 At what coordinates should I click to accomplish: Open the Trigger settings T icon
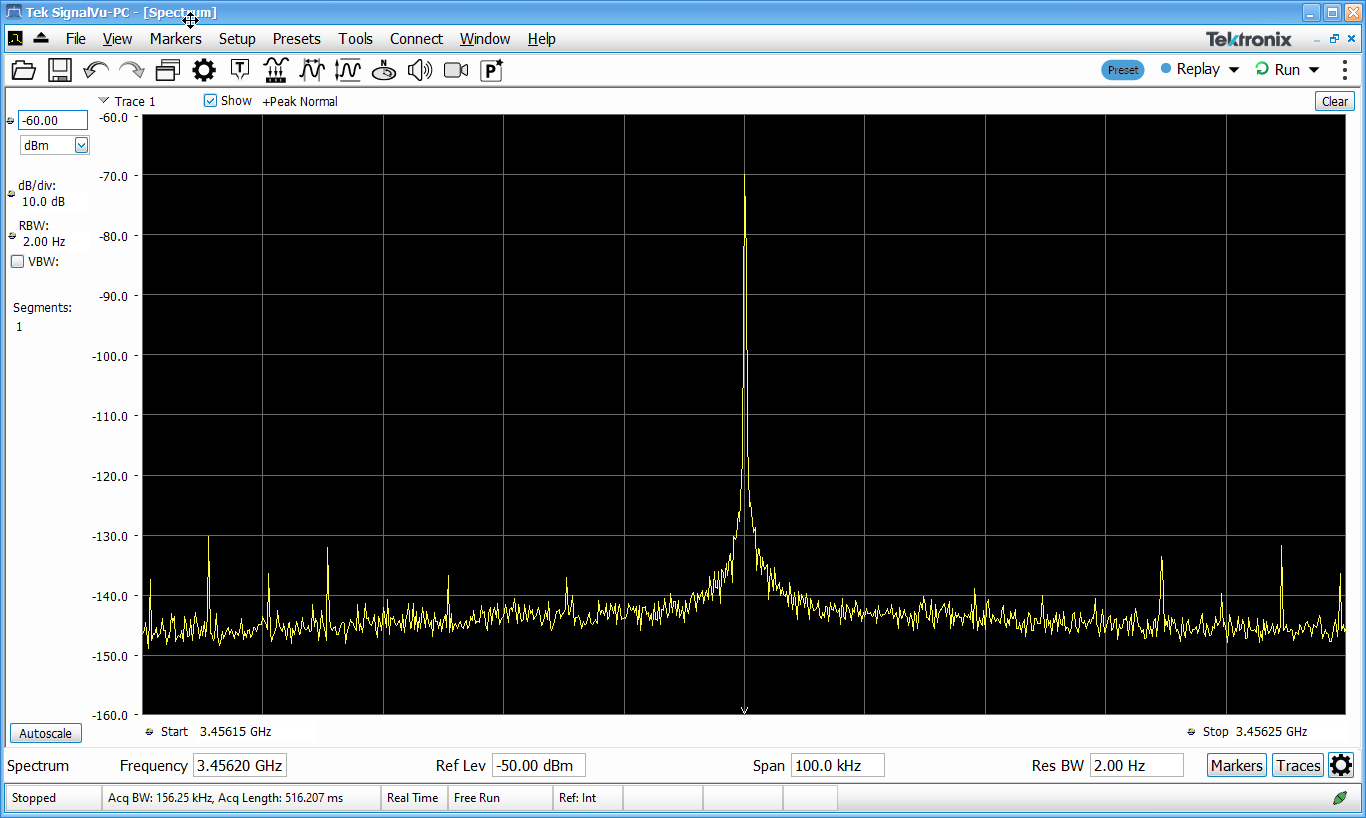240,70
